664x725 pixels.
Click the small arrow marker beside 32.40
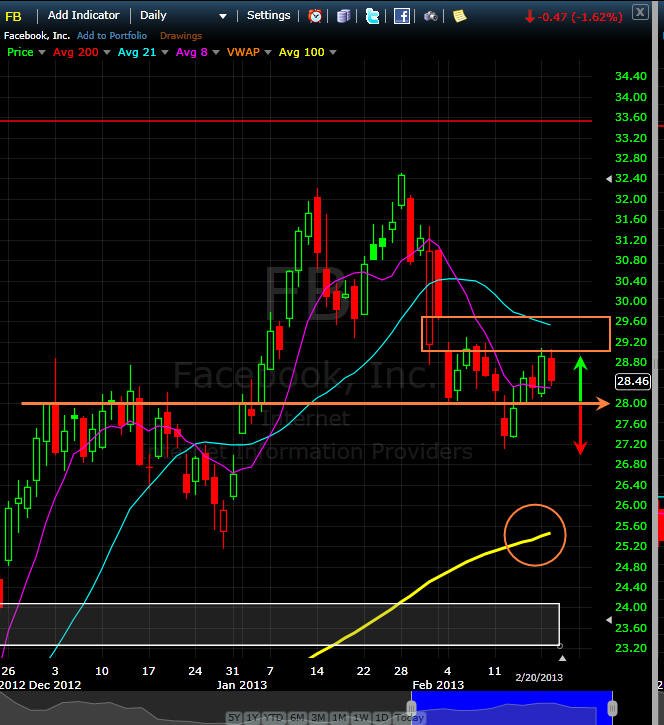coord(609,178)
